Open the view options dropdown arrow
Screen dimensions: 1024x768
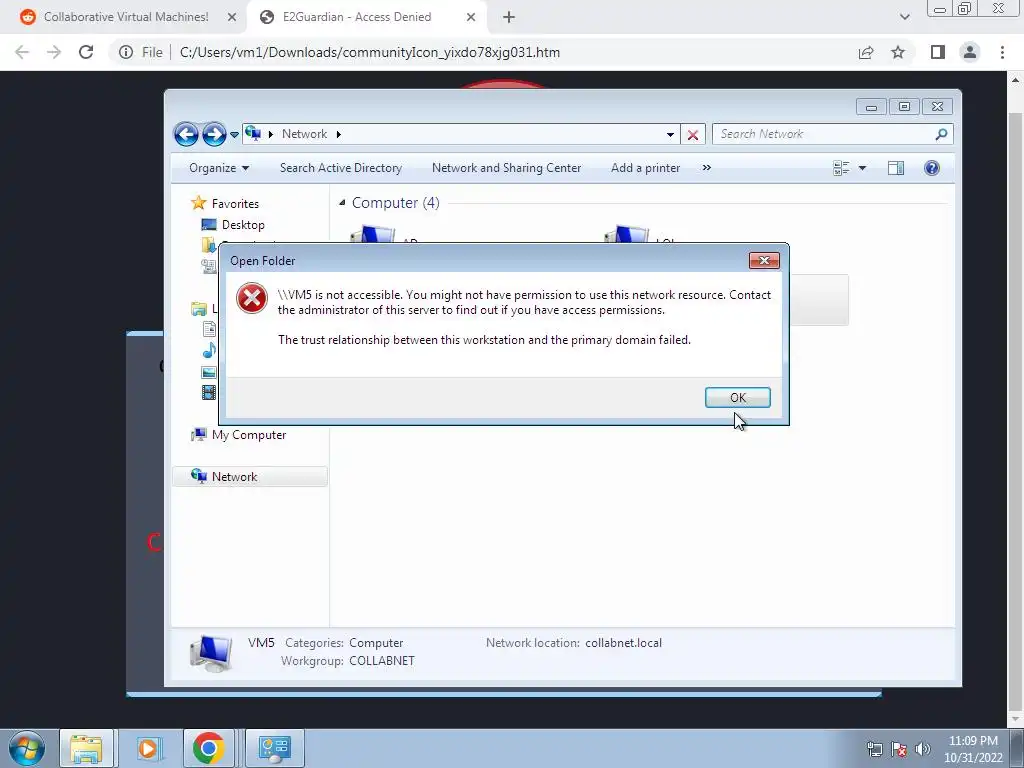point(862,168)
